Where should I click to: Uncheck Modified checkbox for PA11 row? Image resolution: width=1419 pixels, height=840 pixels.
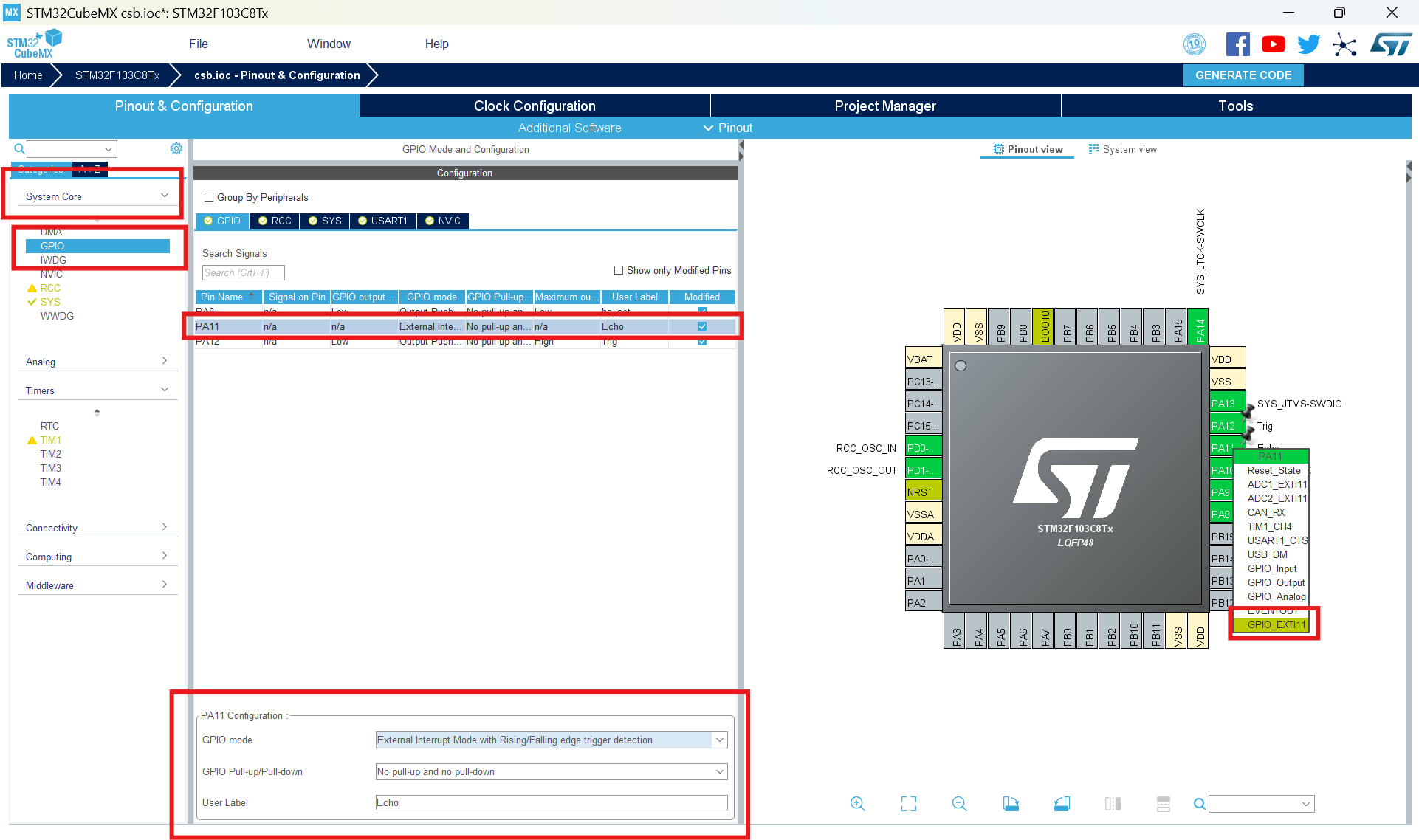[x=702, y=326]
